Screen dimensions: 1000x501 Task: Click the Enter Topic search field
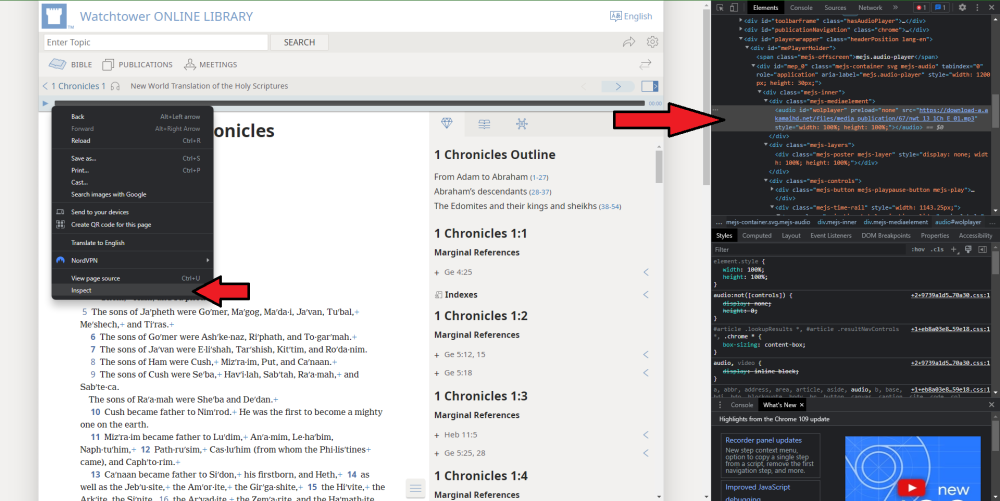[156, 42]
